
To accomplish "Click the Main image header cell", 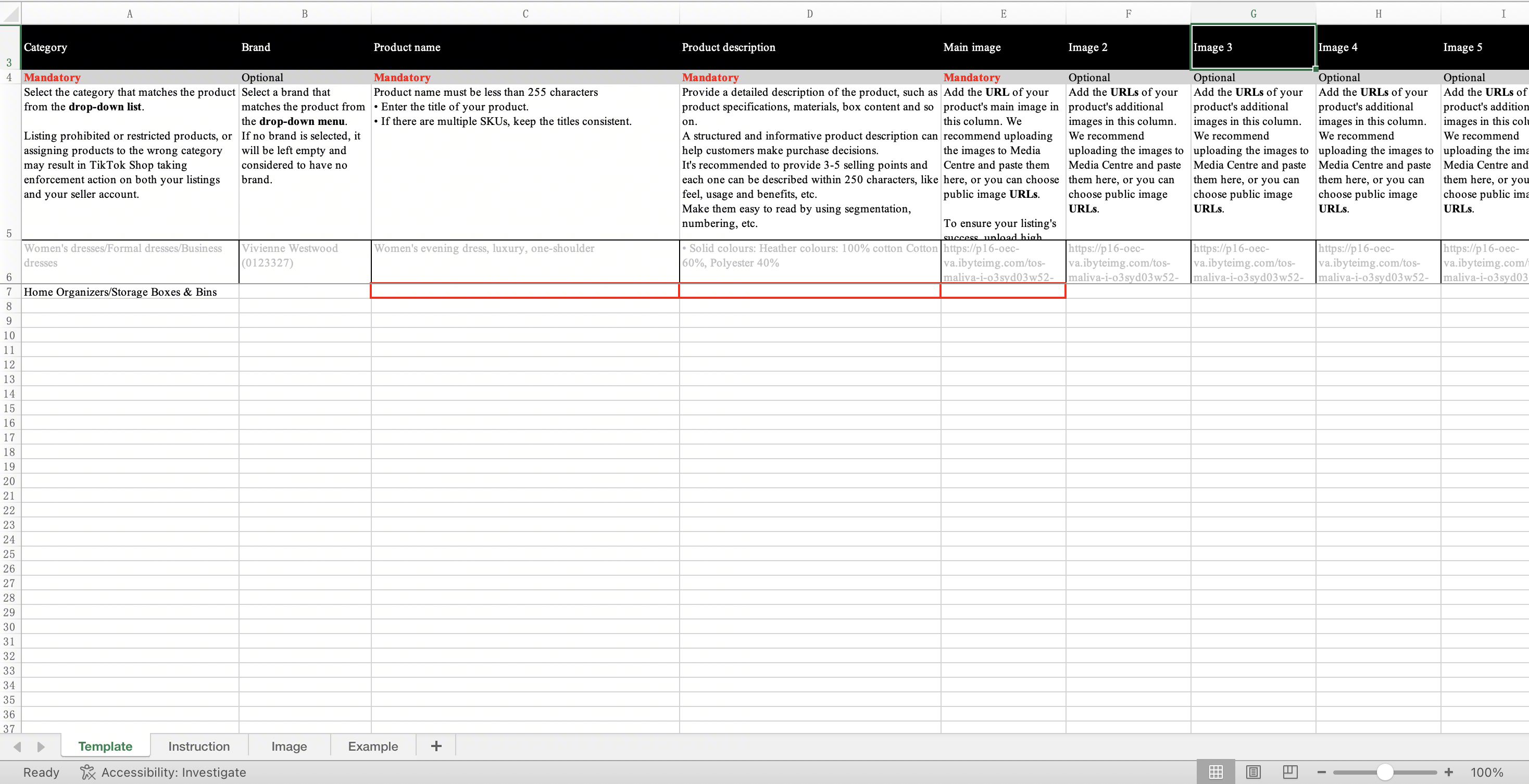I will [1003, 47].
